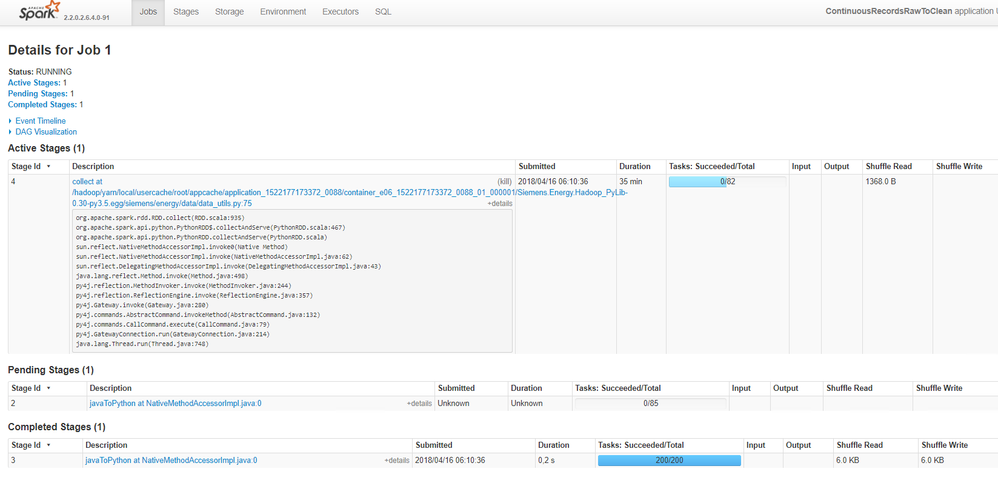Open pending stage javaToPython link
The image size is (998, 483).
coord(176,403)
